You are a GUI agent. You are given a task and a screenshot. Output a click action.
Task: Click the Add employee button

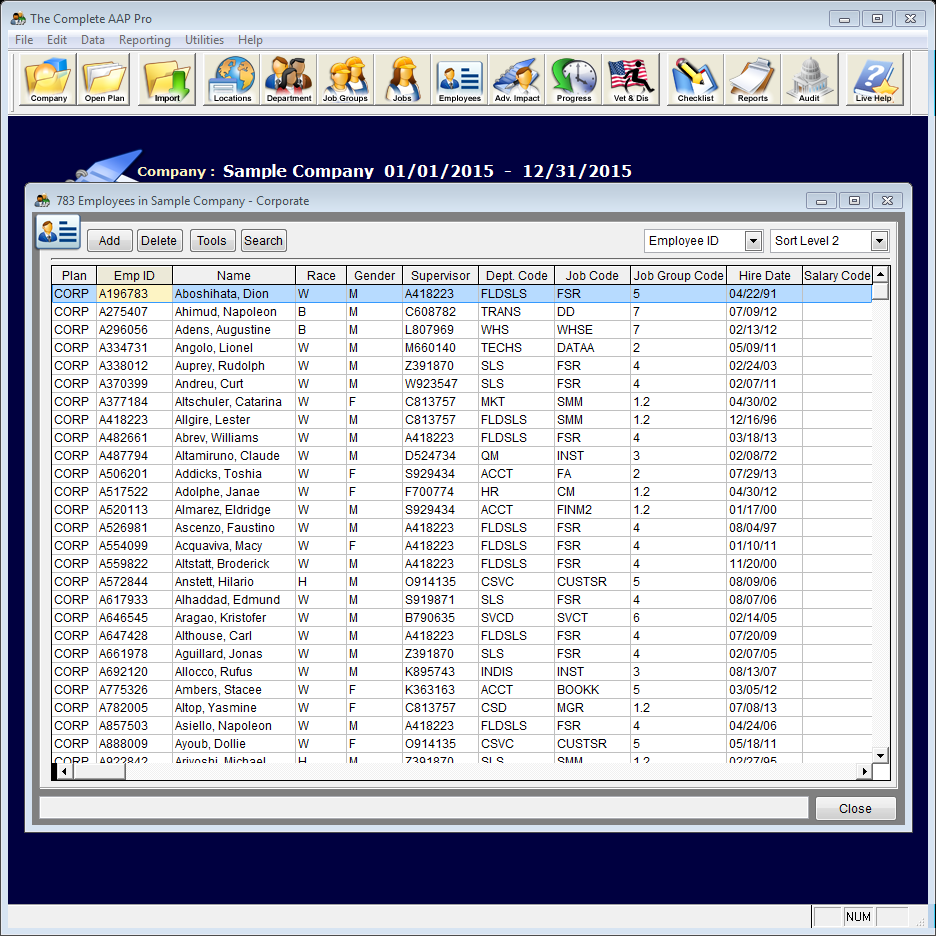109,240
